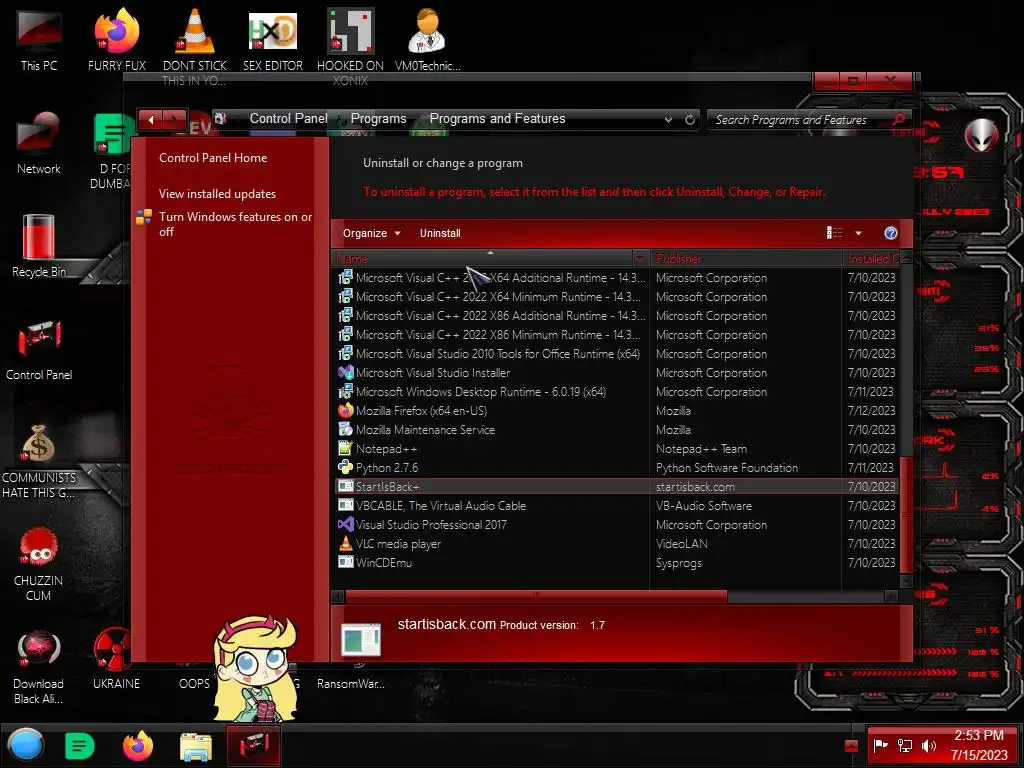
Task: Select Visual Studio 2010 Tools for Office Runtime
Action: point(616,354)
